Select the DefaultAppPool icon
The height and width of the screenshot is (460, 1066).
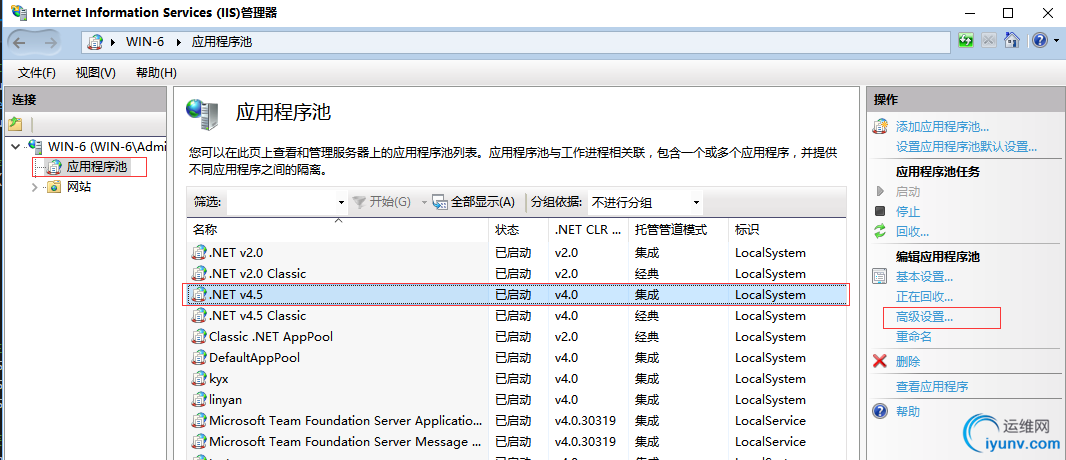click(199, 358)
